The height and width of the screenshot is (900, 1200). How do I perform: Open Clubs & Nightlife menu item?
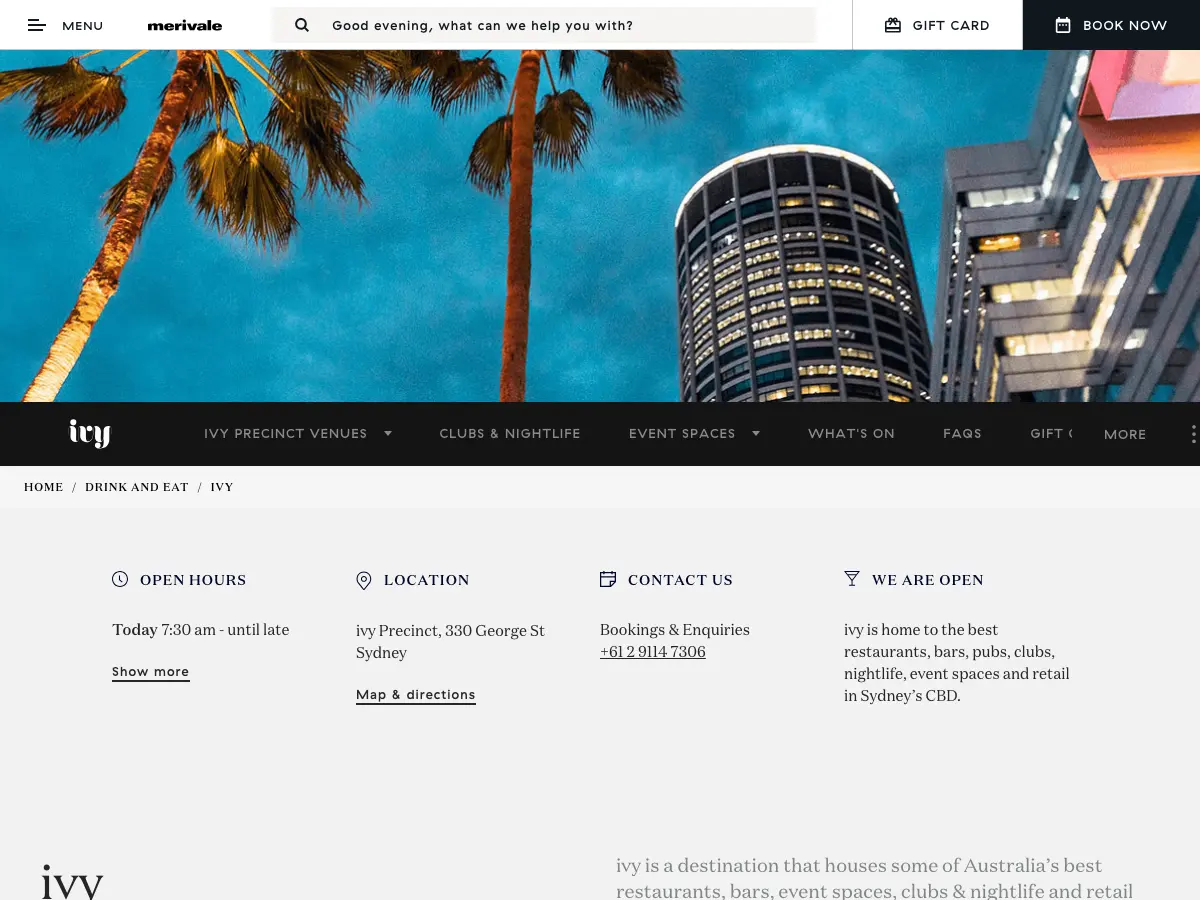(510, 433)
